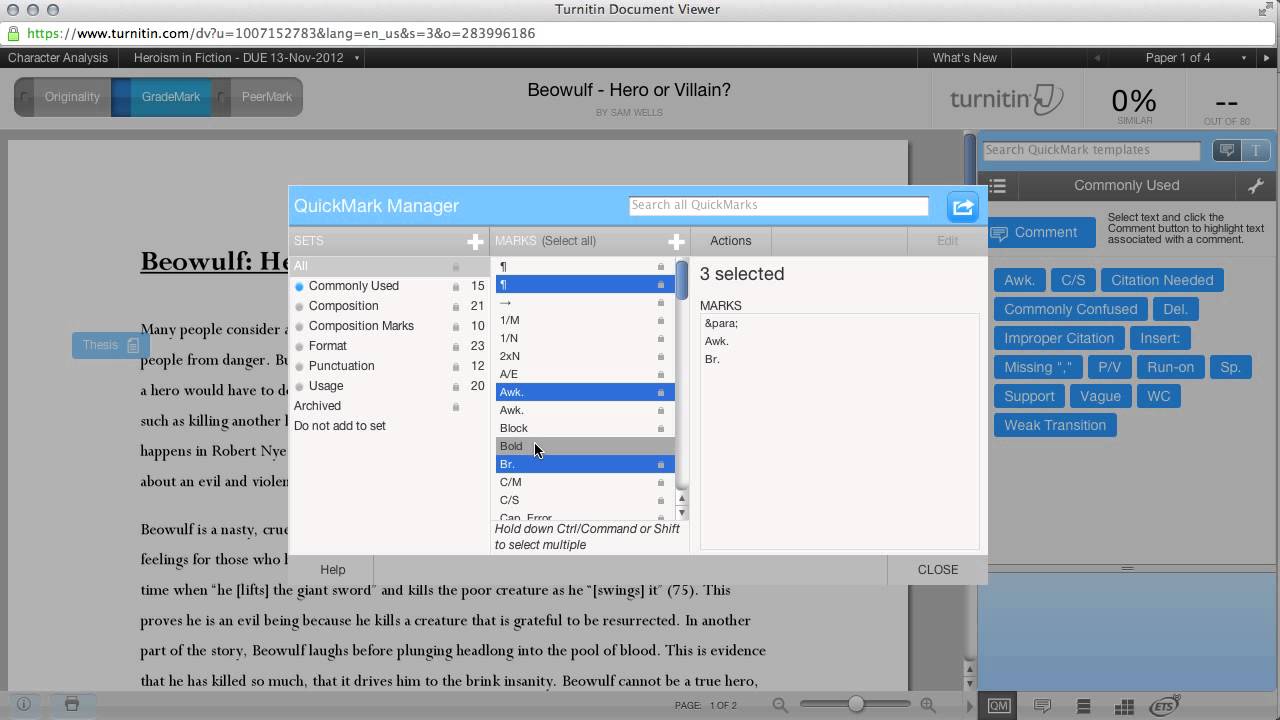Select the Bold mark in list
Viewport: 1280px width, 720px height.
coord(585,446)
